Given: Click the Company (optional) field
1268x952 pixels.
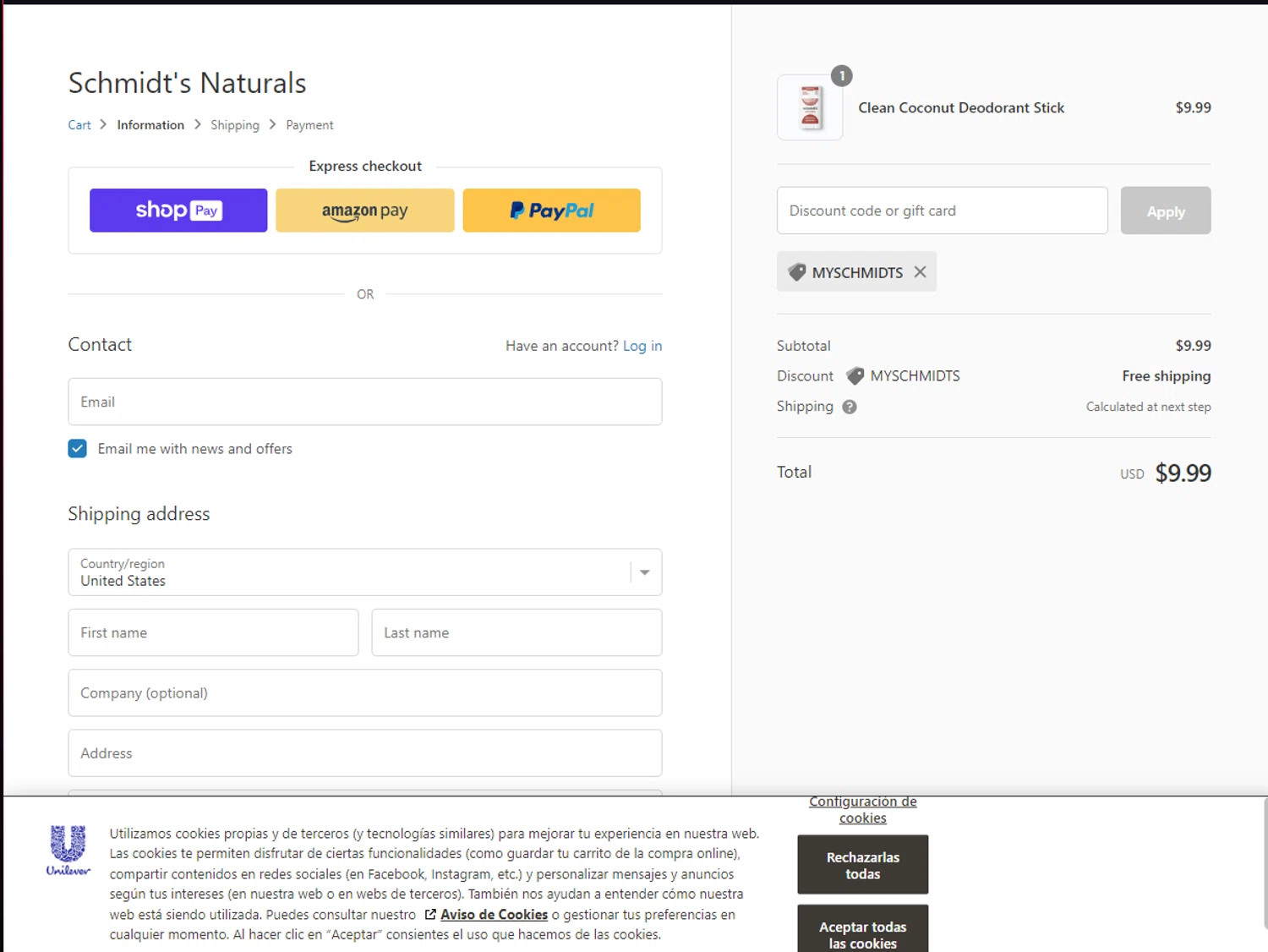Looking at the screenshot, I should [365, 693].
